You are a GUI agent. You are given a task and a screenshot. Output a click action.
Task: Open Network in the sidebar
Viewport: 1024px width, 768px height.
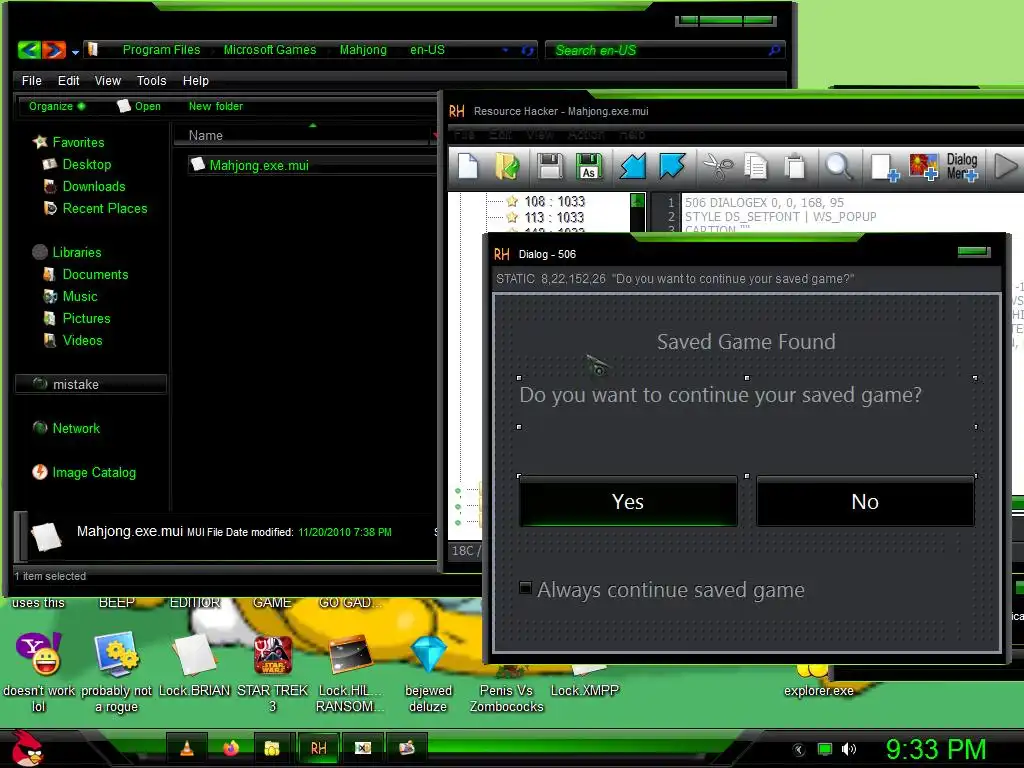(66, 428)
